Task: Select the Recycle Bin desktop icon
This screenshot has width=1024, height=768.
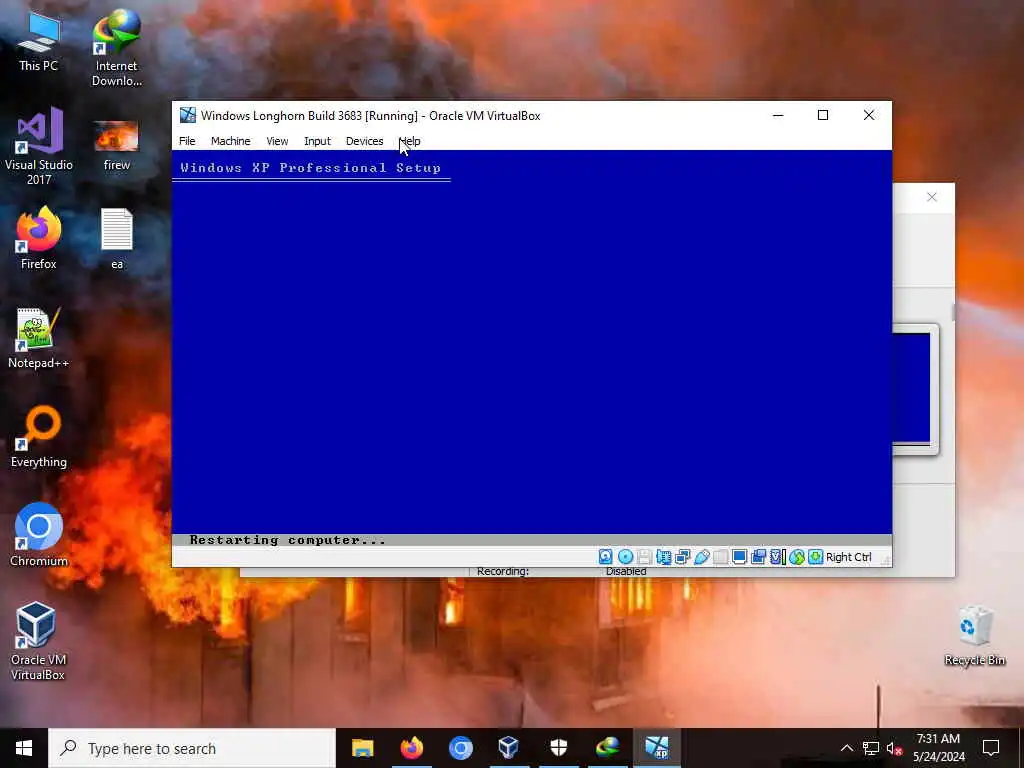Action: coord(974,636)
